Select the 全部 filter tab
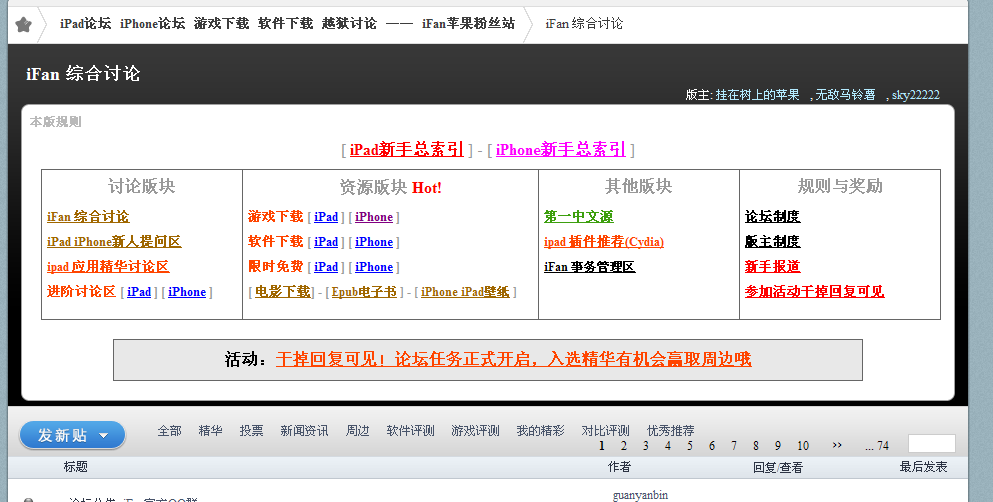The image size is (993, 502). [170, 430]
